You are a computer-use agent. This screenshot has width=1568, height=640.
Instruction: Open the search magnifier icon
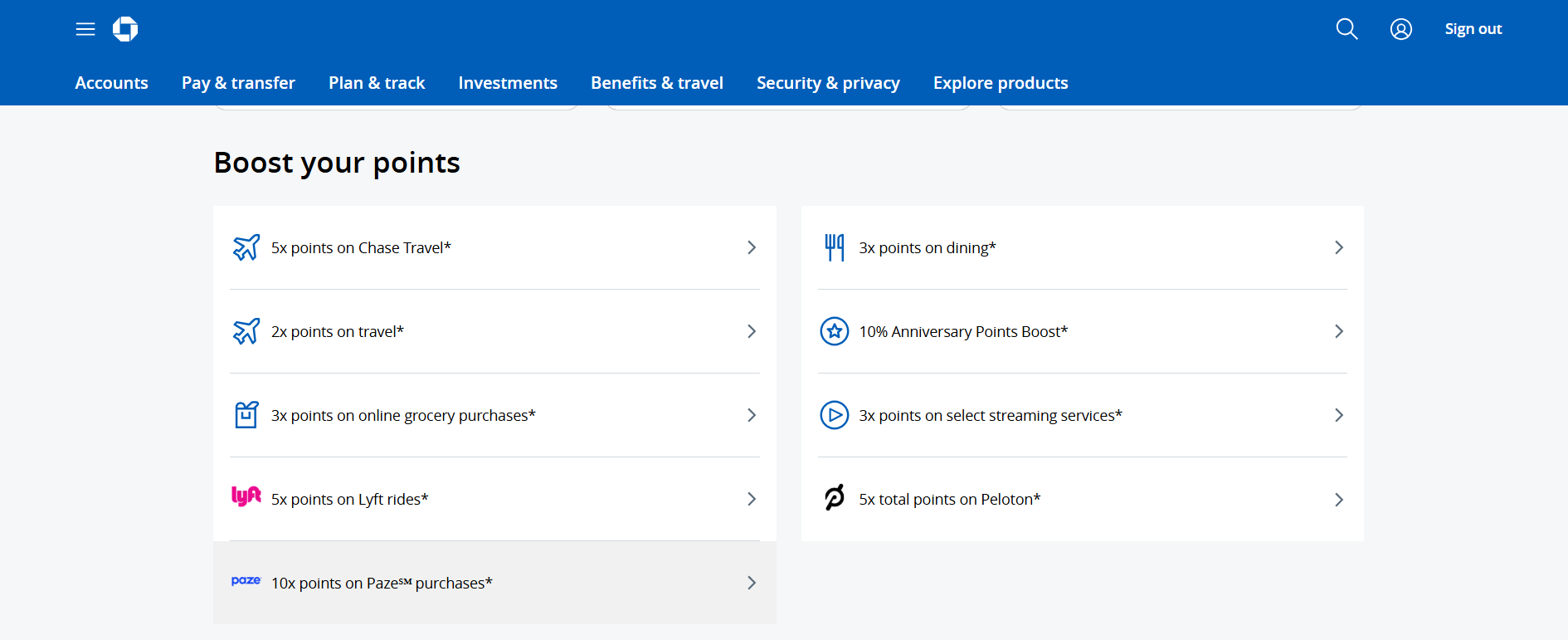1346,29
